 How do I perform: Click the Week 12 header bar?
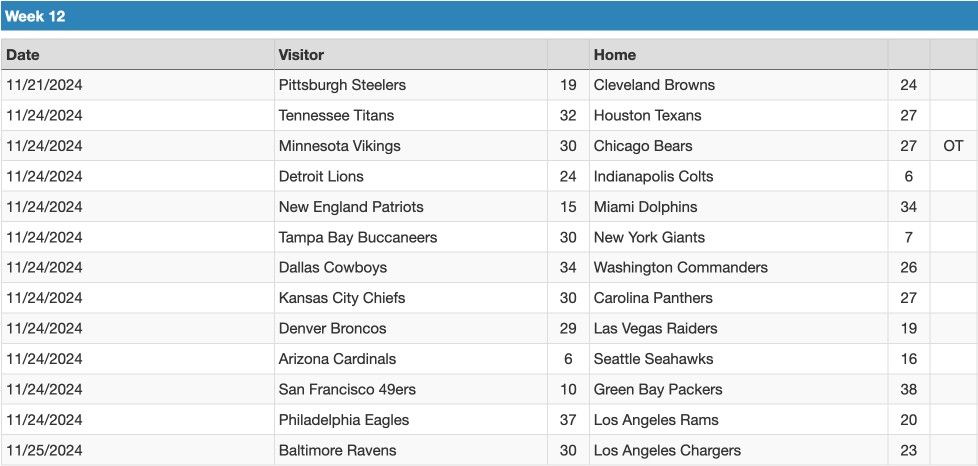tap(489, 16)
